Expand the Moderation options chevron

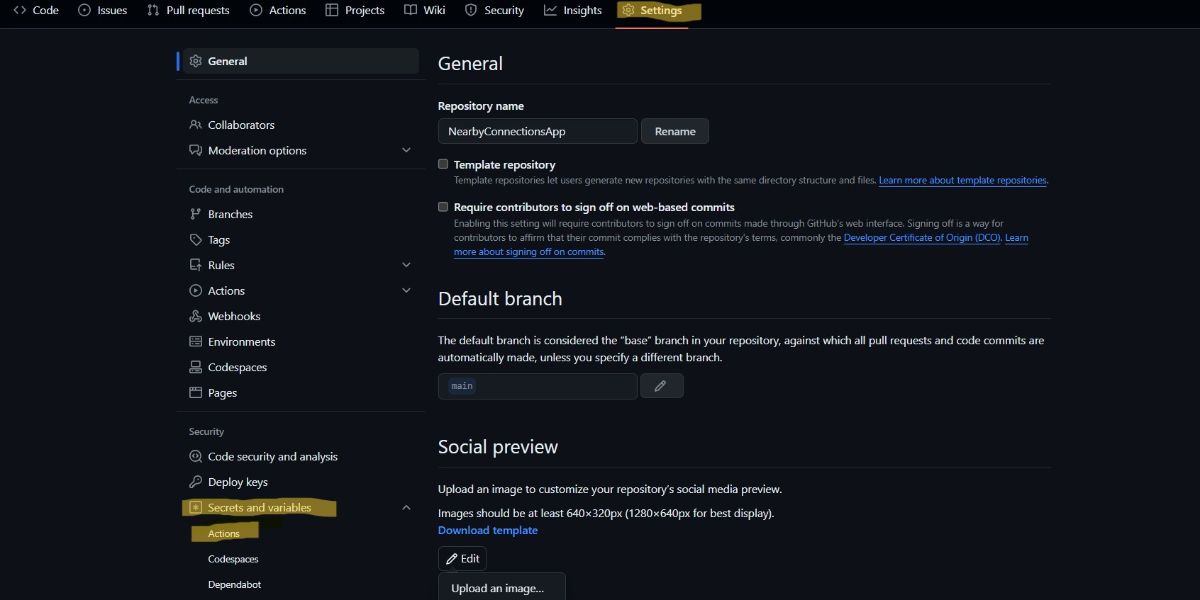click(406, 150)
